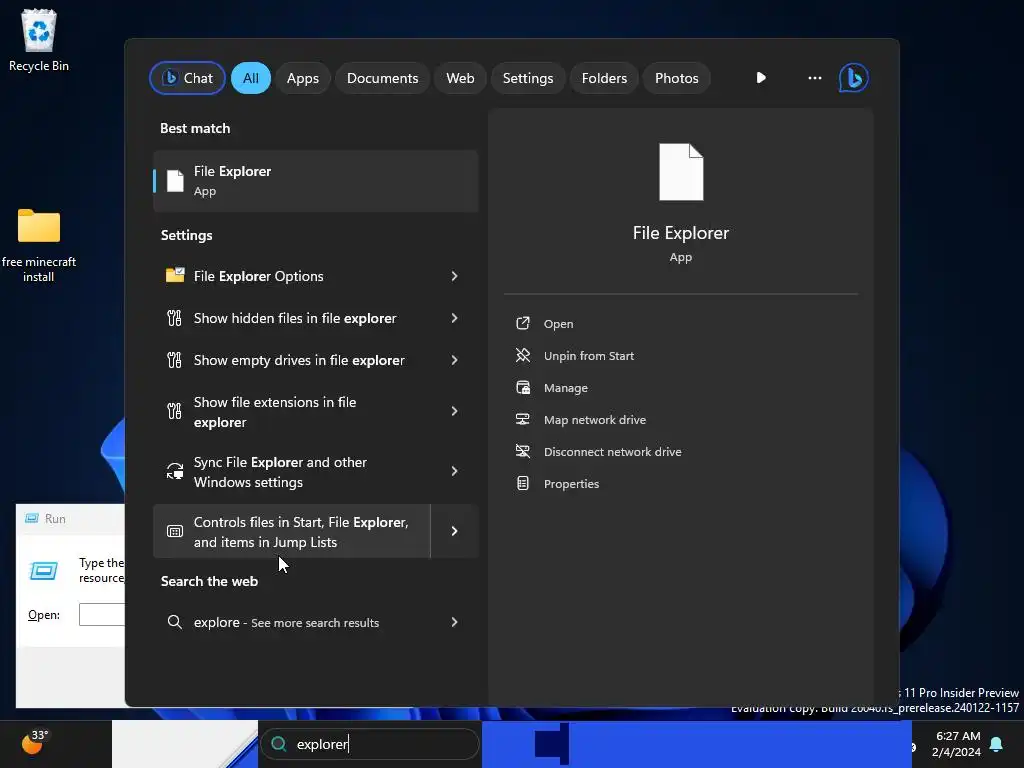Switch to the Chat filter tab

pos(187,78)
